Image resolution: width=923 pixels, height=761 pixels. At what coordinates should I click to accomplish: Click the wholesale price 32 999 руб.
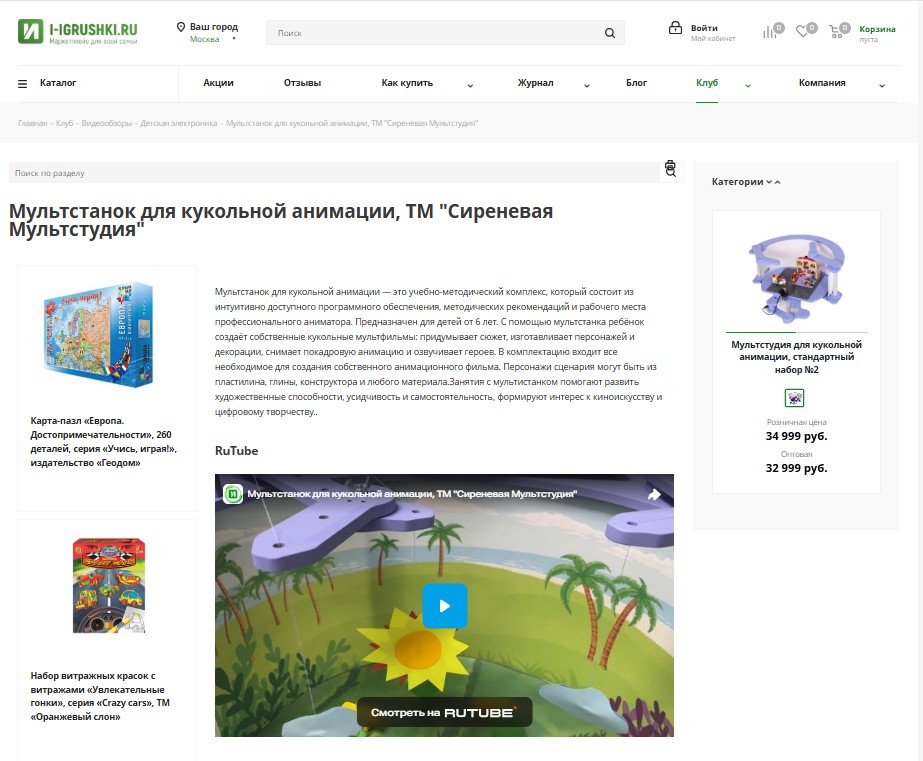(x=796, y=468)
